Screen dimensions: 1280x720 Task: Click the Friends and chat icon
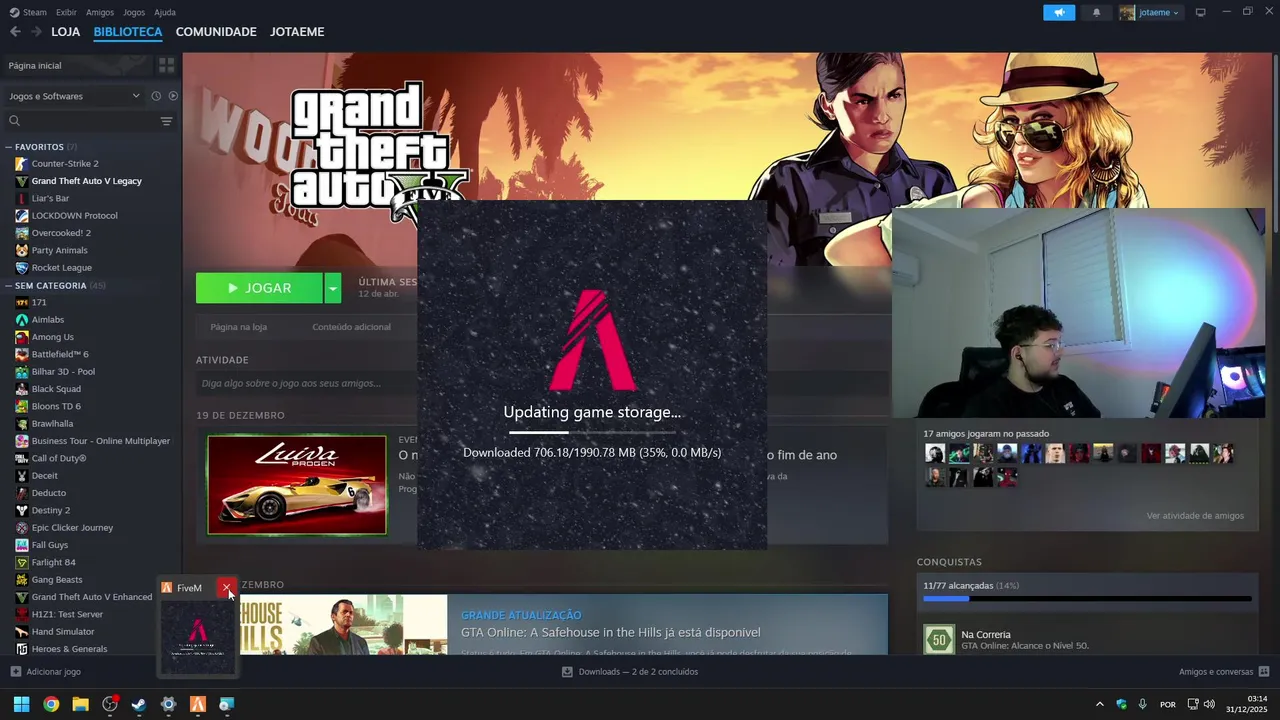(1264, 672)
